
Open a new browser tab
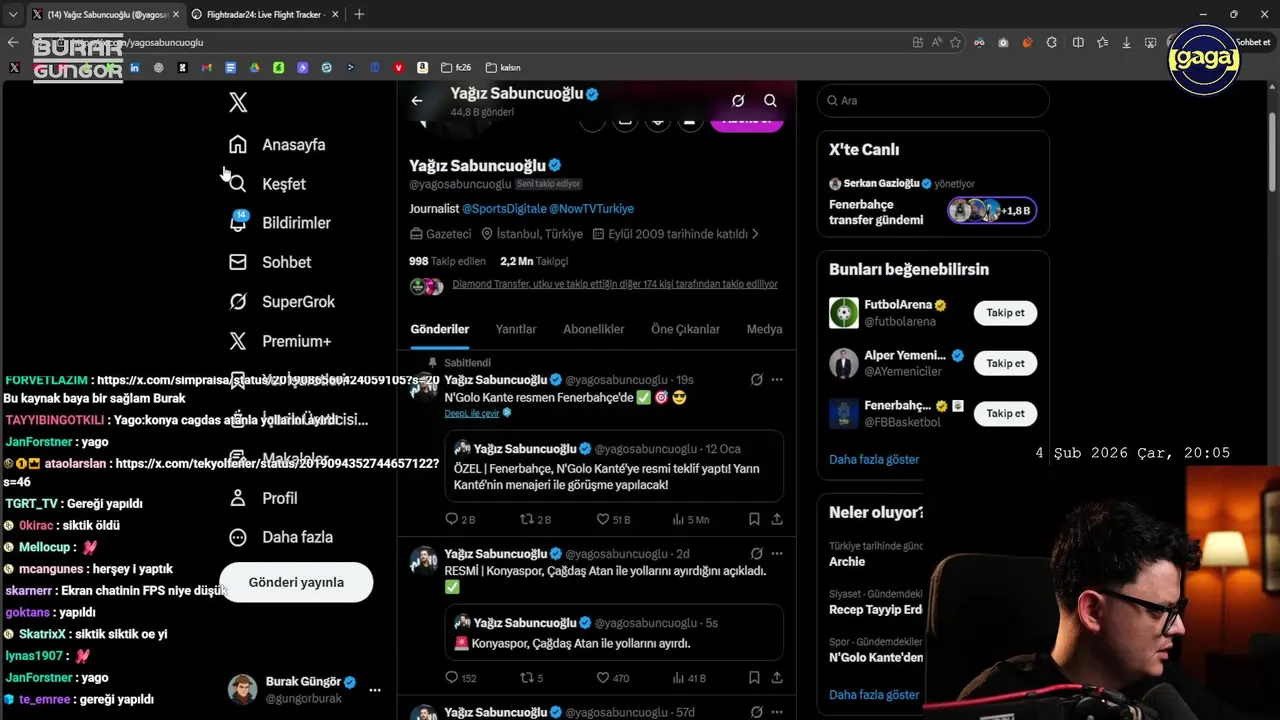359,14
